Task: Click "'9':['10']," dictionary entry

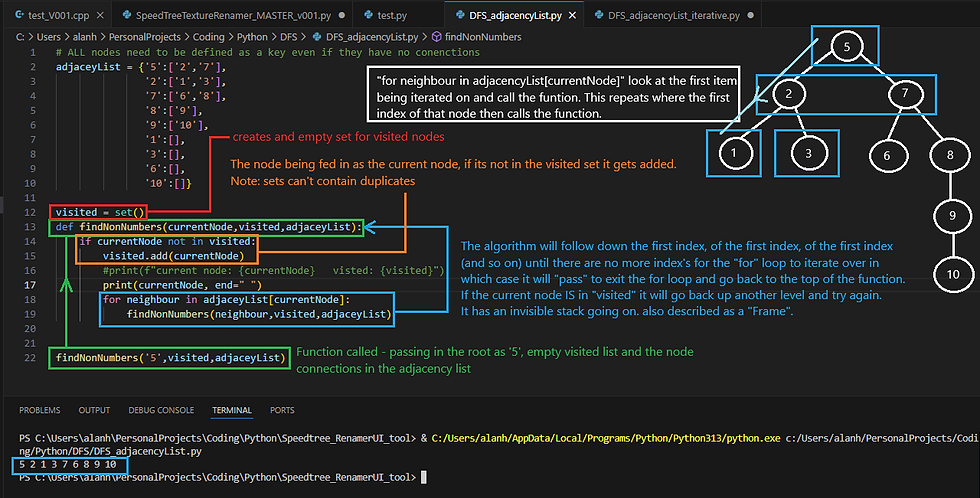Action: pyautogui.click(x=176, y=125)
